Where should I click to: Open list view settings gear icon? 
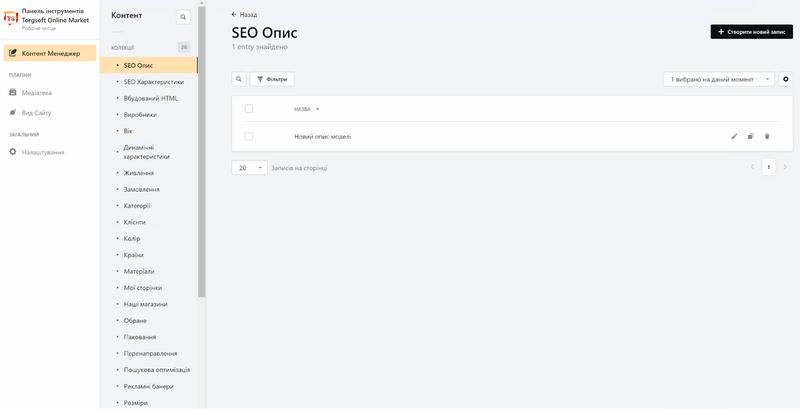point(786,79)
